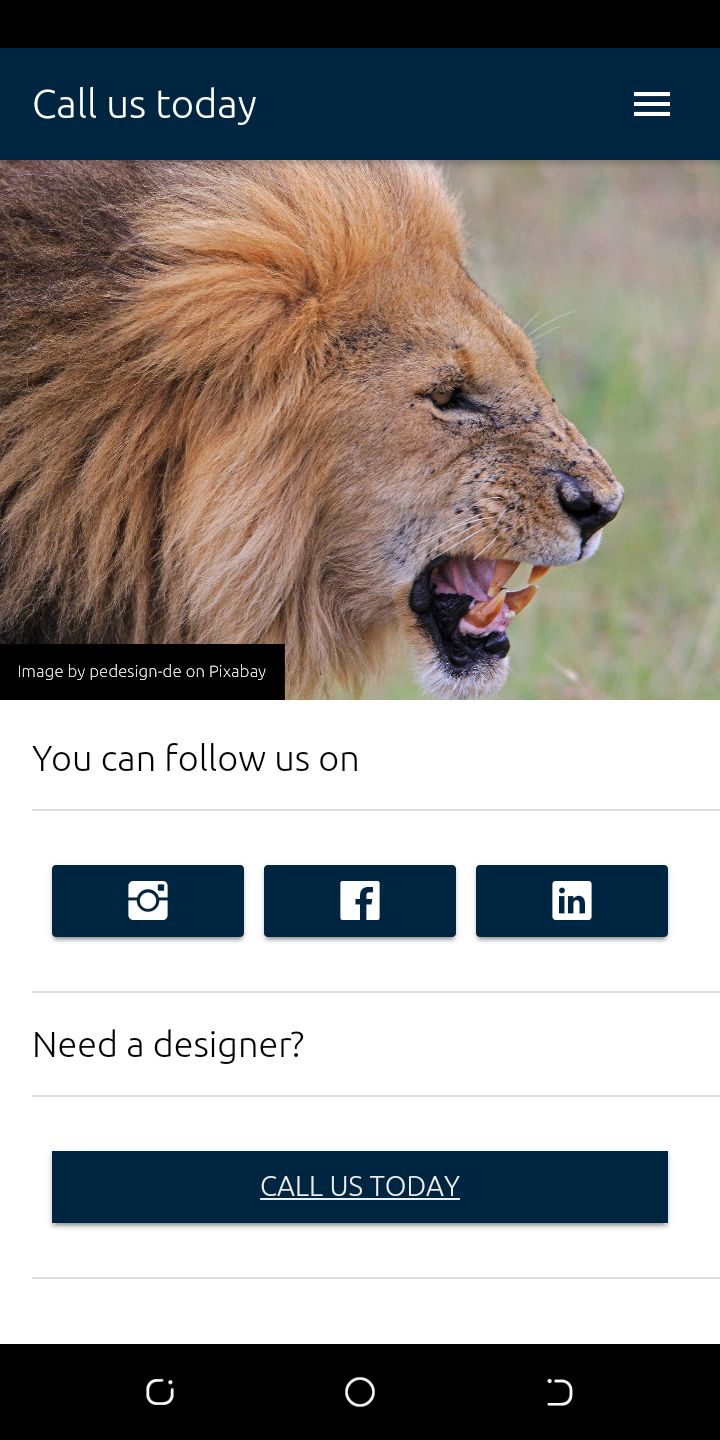
Task: Click the 'Call us today' header title
Action: [145, 104]
